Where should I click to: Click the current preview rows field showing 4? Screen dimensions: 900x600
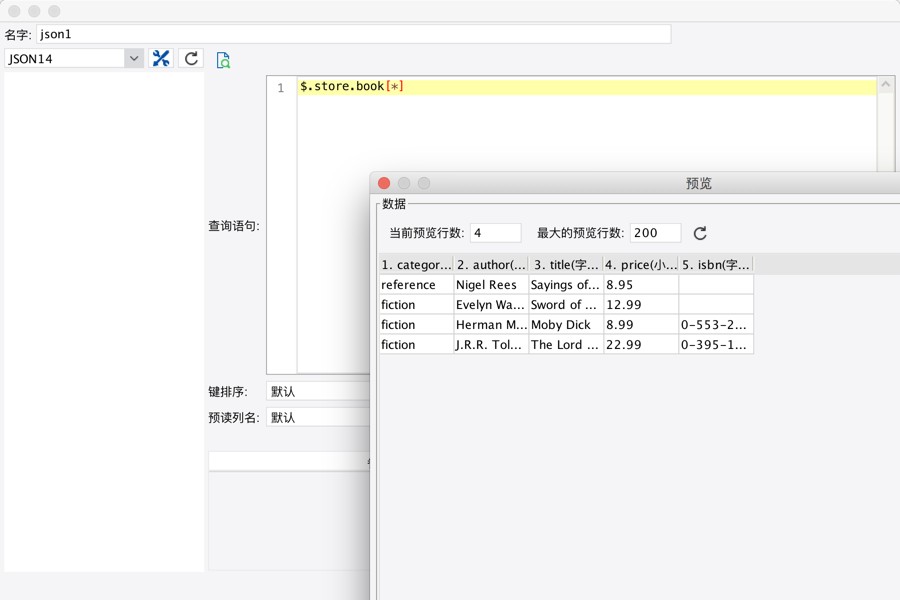[497, 232]
